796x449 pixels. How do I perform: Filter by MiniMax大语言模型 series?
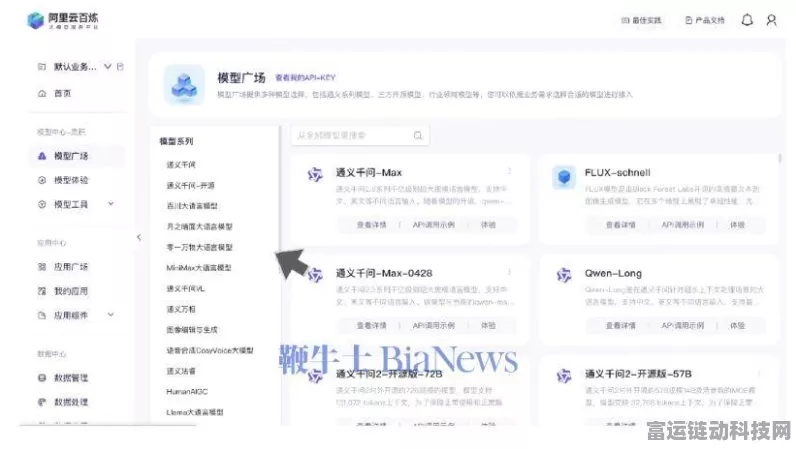pos(198,268)
